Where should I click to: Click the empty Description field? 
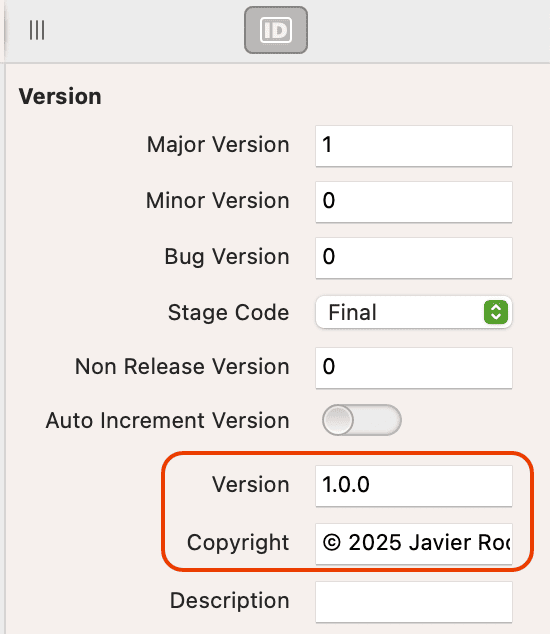coord(414,602)
